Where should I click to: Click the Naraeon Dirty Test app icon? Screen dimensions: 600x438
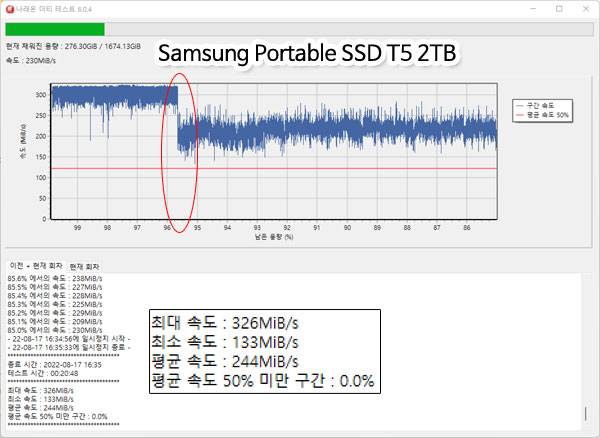point(10,9)
